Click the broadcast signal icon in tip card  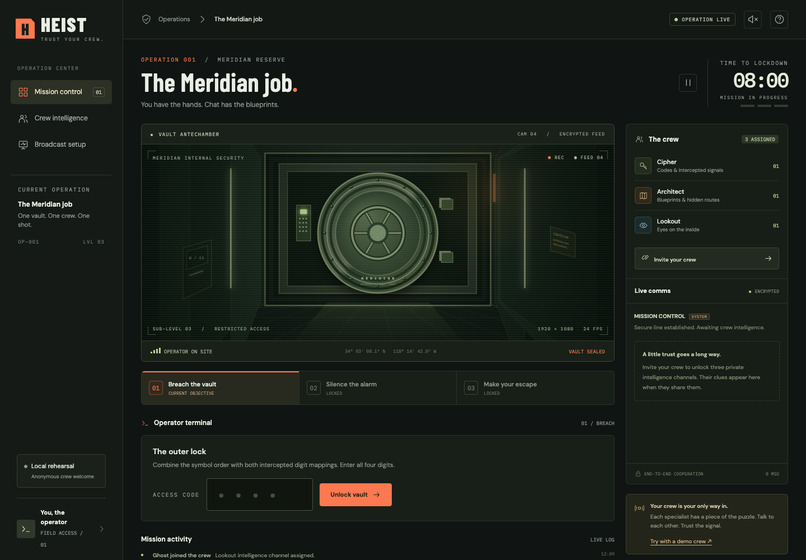[x=639, y=508]
